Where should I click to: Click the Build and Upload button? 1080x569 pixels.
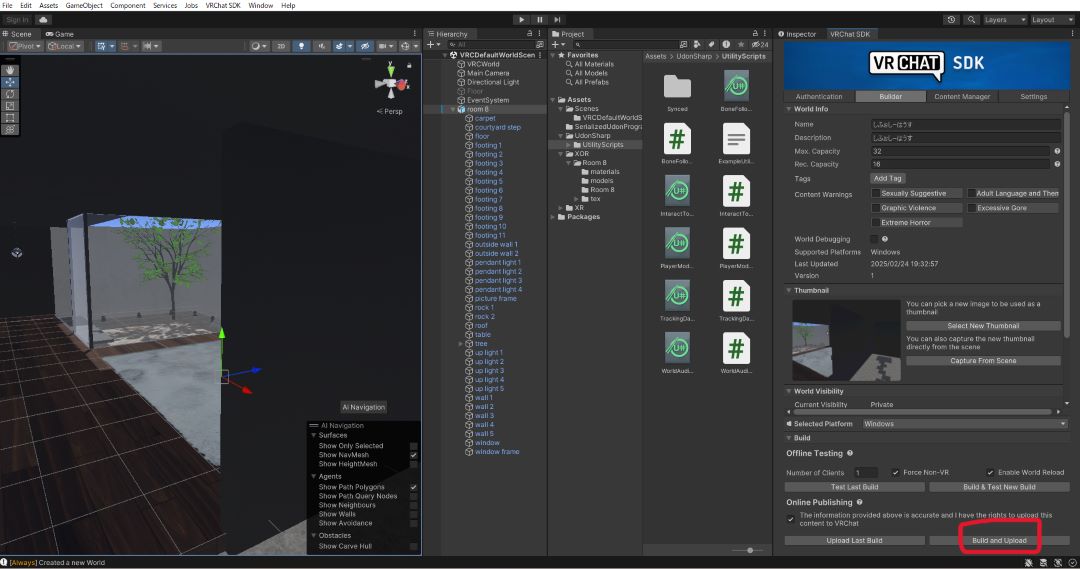pos(999,541)
